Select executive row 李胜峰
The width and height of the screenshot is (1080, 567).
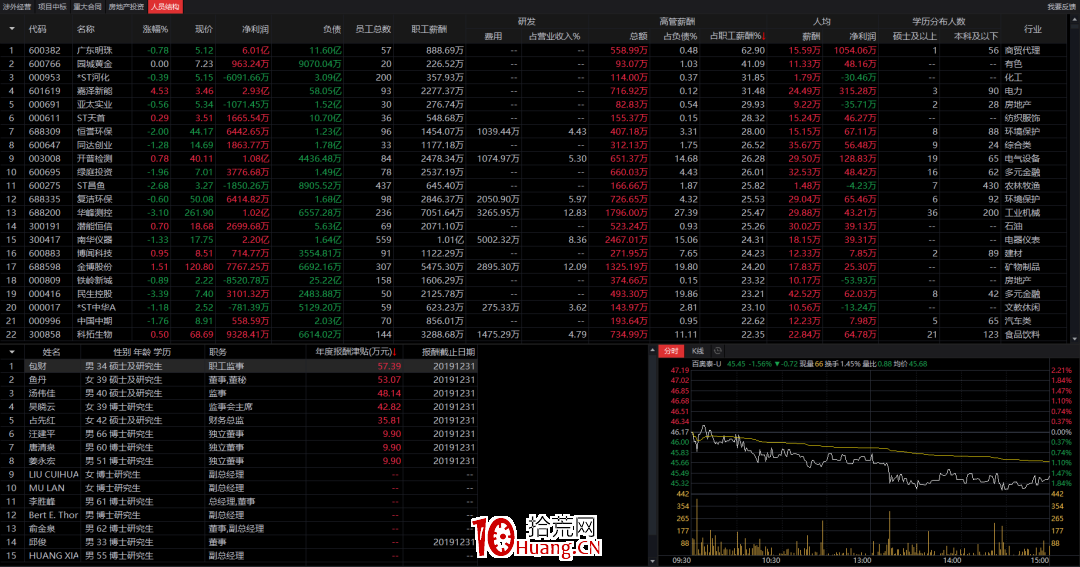(x=238, y=501)
